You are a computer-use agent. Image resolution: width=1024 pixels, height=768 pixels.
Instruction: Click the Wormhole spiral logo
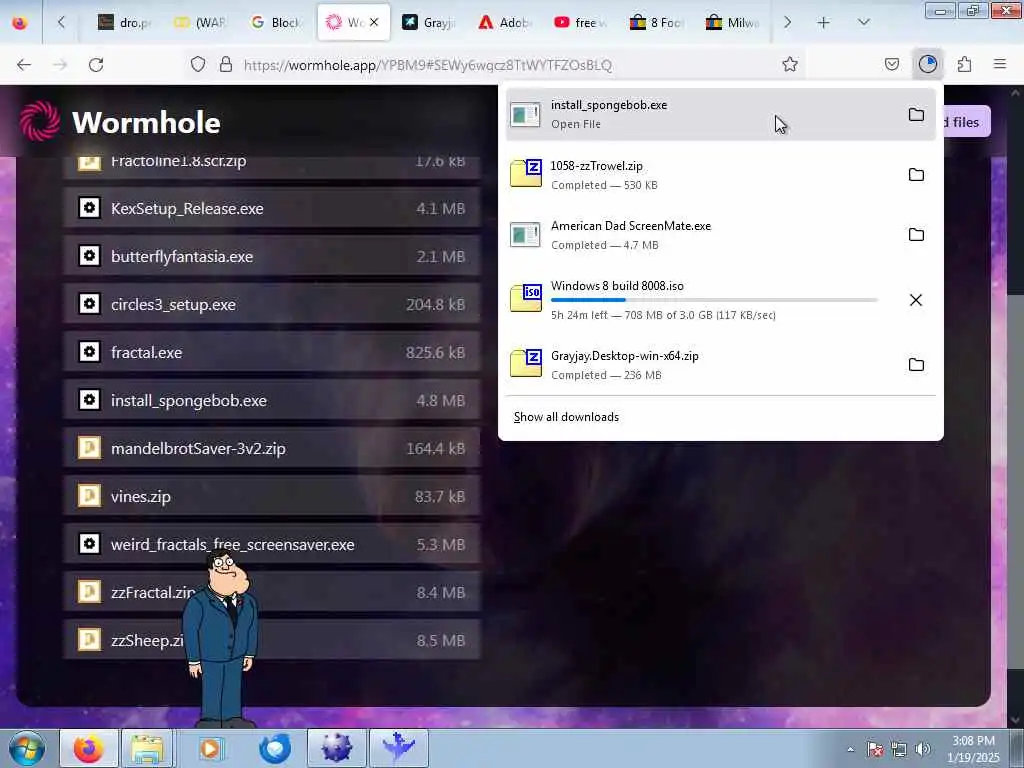pos(40,121)
